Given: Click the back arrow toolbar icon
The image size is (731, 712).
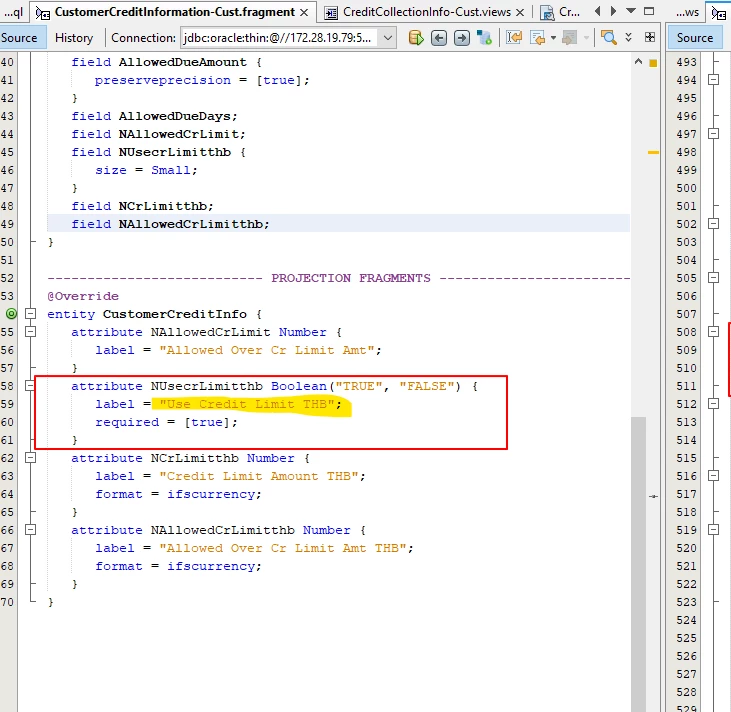Looking at the screenshot, I should pos(439,38).
